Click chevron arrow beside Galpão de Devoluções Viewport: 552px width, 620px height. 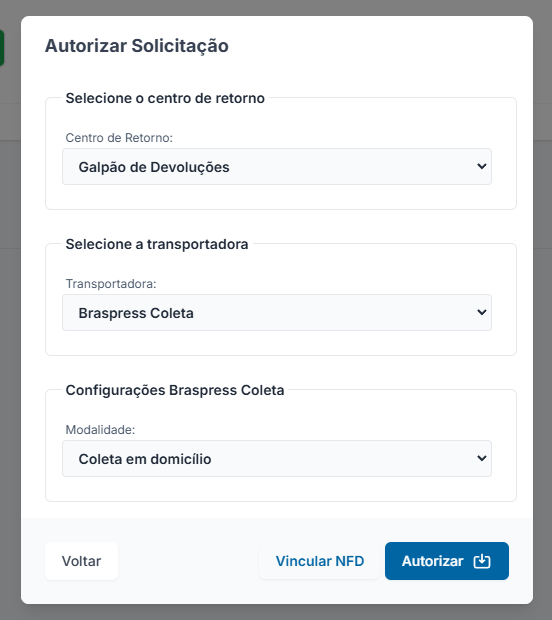point(481,166)
